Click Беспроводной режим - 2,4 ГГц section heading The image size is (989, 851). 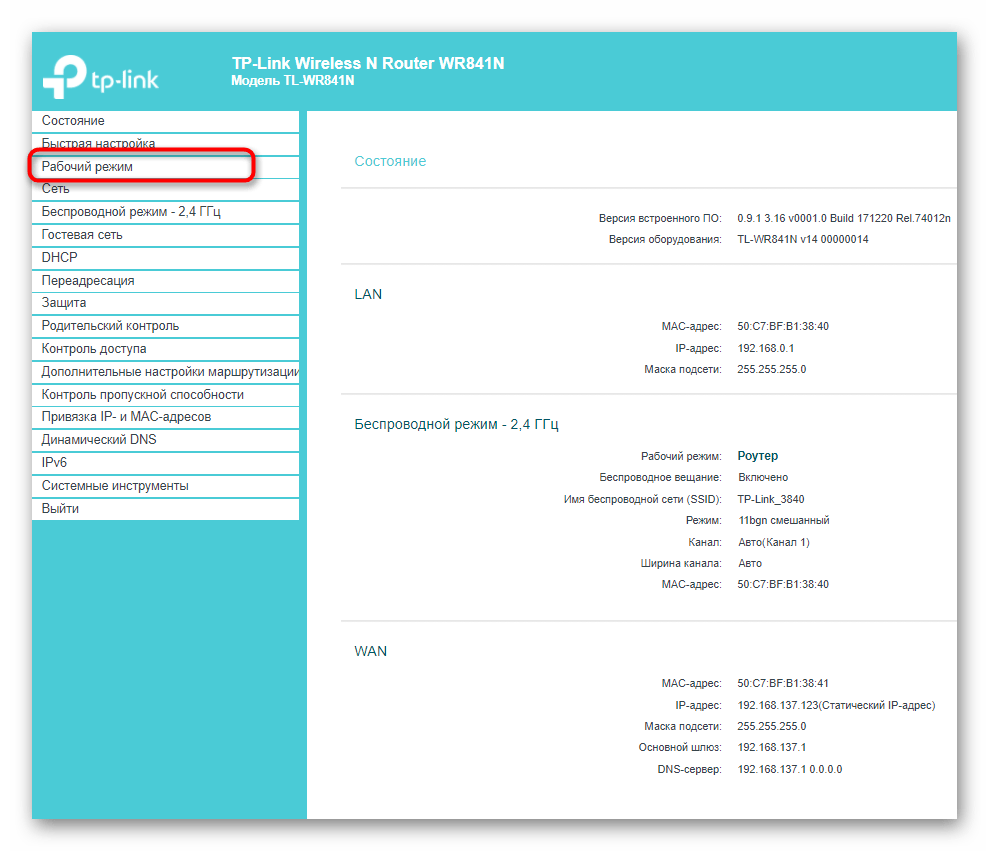click(456, 425)
